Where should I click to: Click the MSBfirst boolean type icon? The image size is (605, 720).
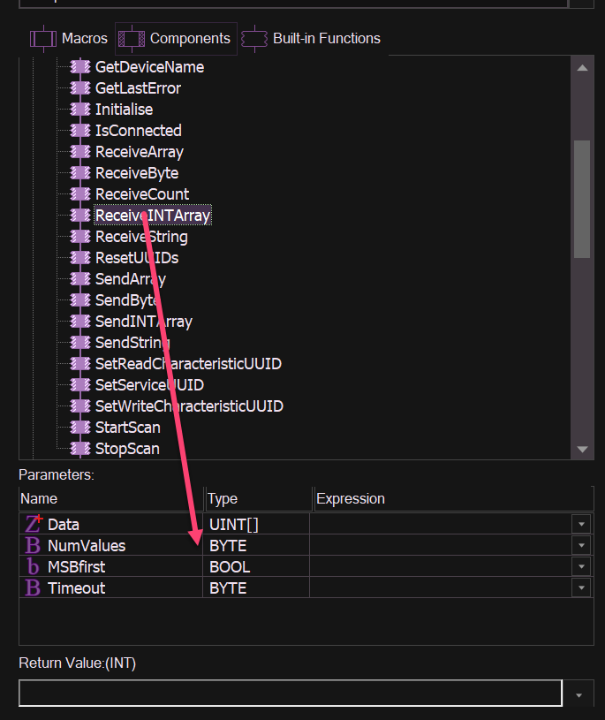(x=32, y=567)
